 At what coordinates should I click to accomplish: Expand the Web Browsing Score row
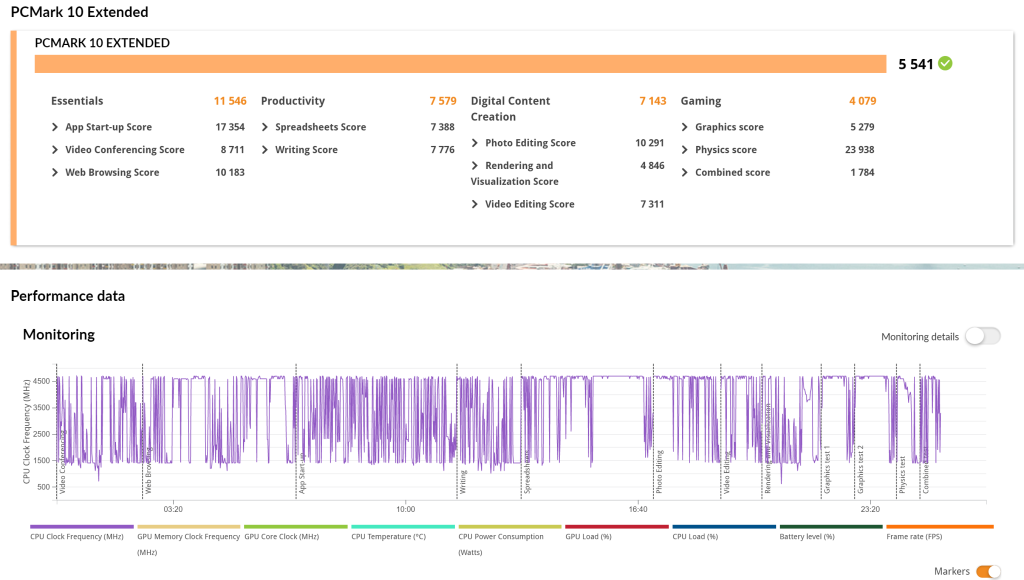point(55,173)
